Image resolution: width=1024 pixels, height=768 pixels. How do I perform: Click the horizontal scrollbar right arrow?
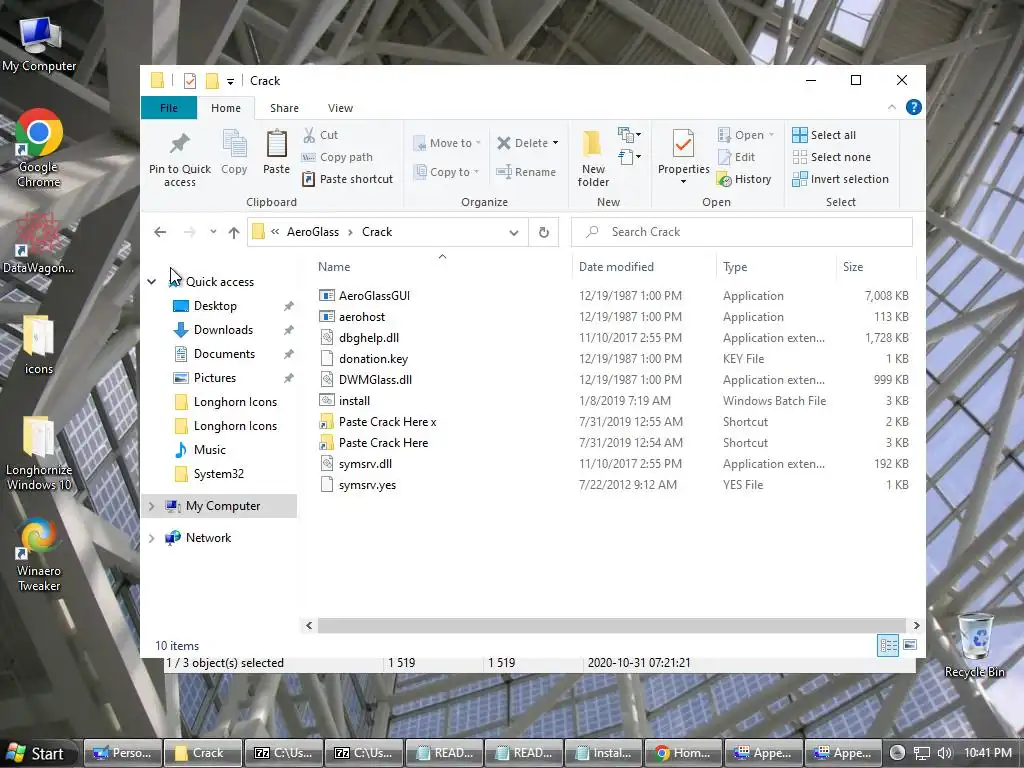916,626
